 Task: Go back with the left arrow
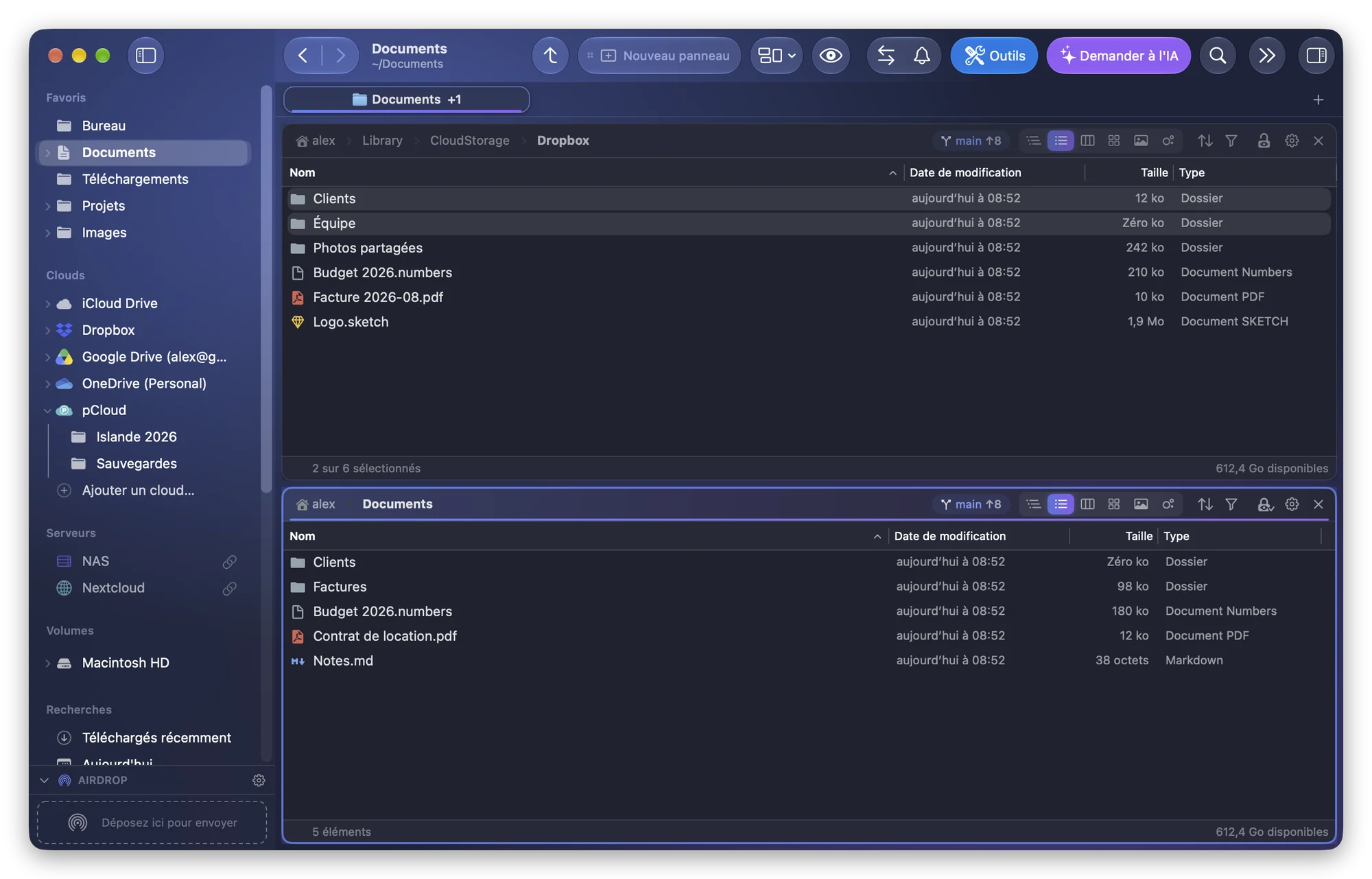pyautogui.click(x=303, y=56)
